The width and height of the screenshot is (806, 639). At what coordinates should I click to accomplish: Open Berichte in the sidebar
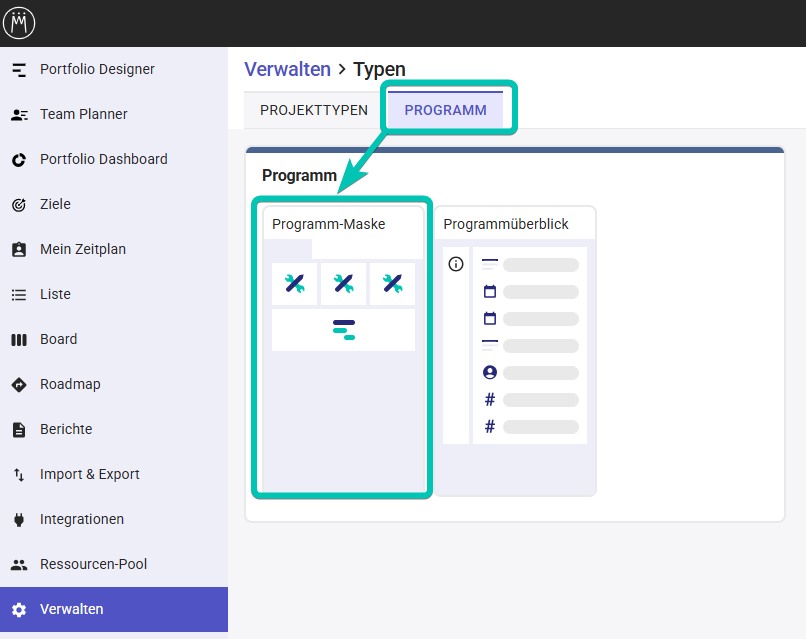pyautogui.click(x=66, y=430)
